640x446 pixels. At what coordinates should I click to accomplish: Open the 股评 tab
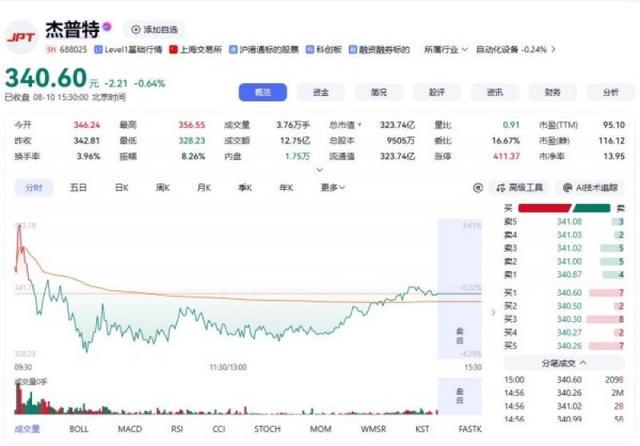[437, 92]
